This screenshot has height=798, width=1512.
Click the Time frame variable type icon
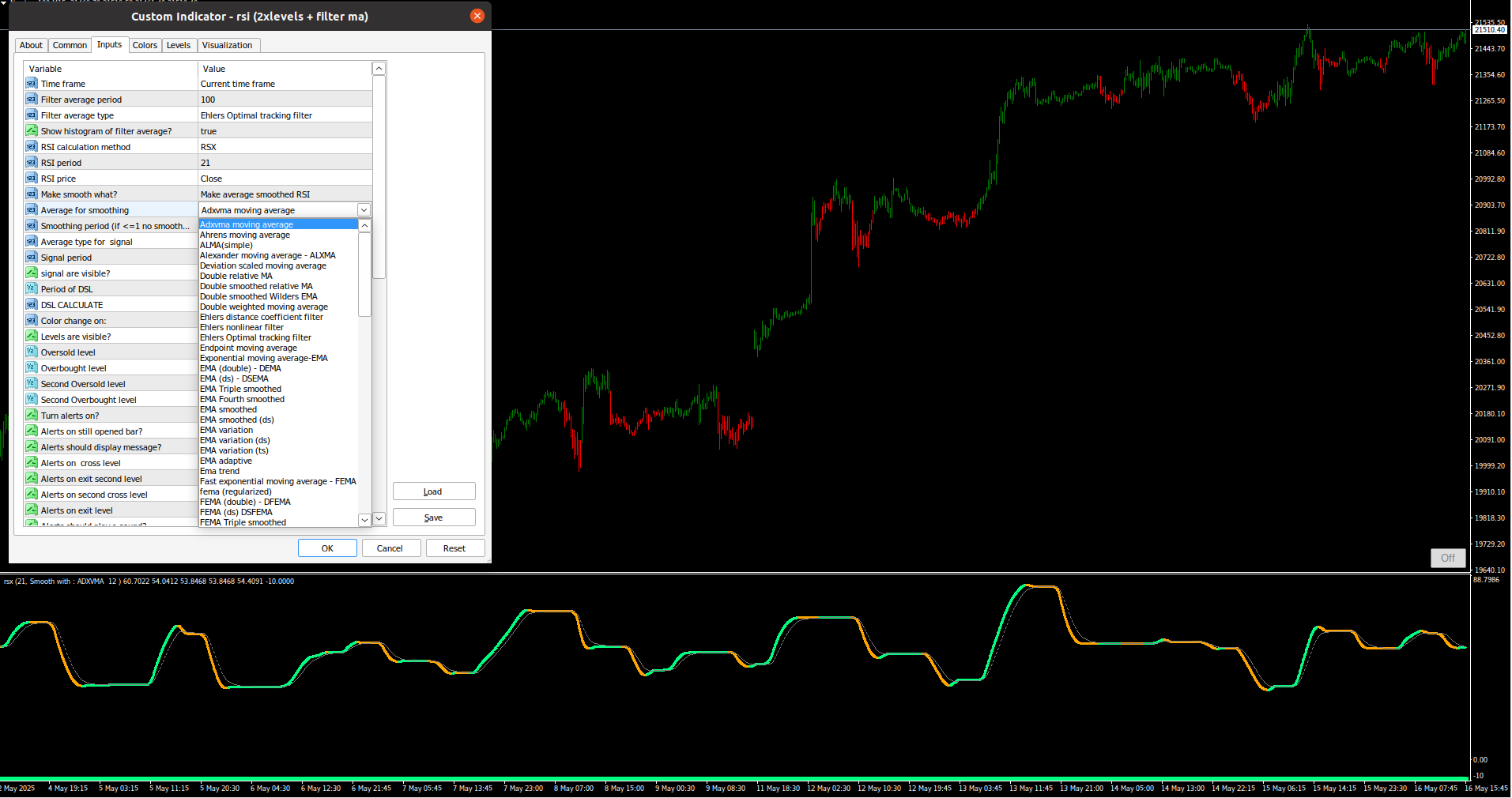pyautogui.click(x=32, y=84)
